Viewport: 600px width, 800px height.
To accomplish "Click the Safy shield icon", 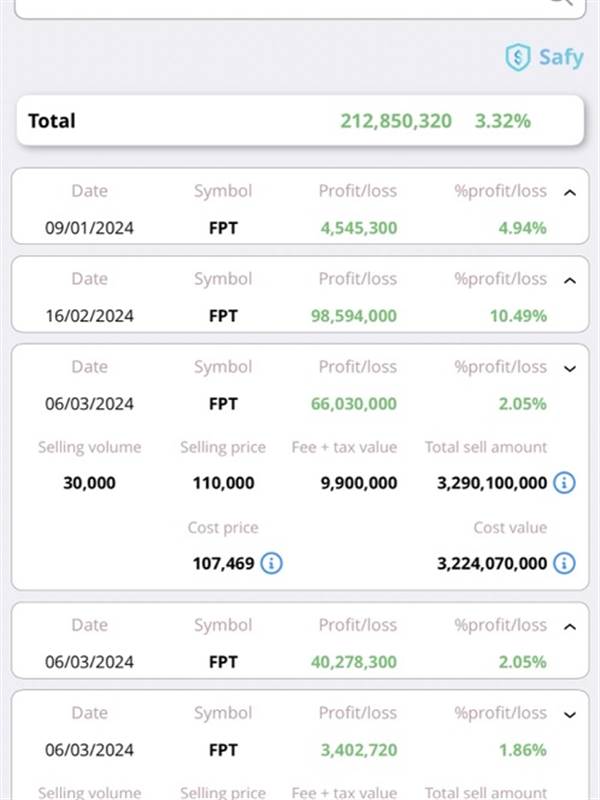I will [517, 57].
